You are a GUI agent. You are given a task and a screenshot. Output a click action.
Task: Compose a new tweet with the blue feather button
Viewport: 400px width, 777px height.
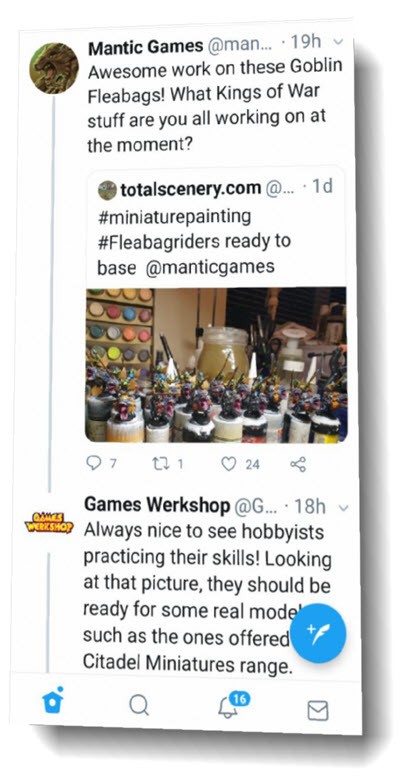pos(317,633)
